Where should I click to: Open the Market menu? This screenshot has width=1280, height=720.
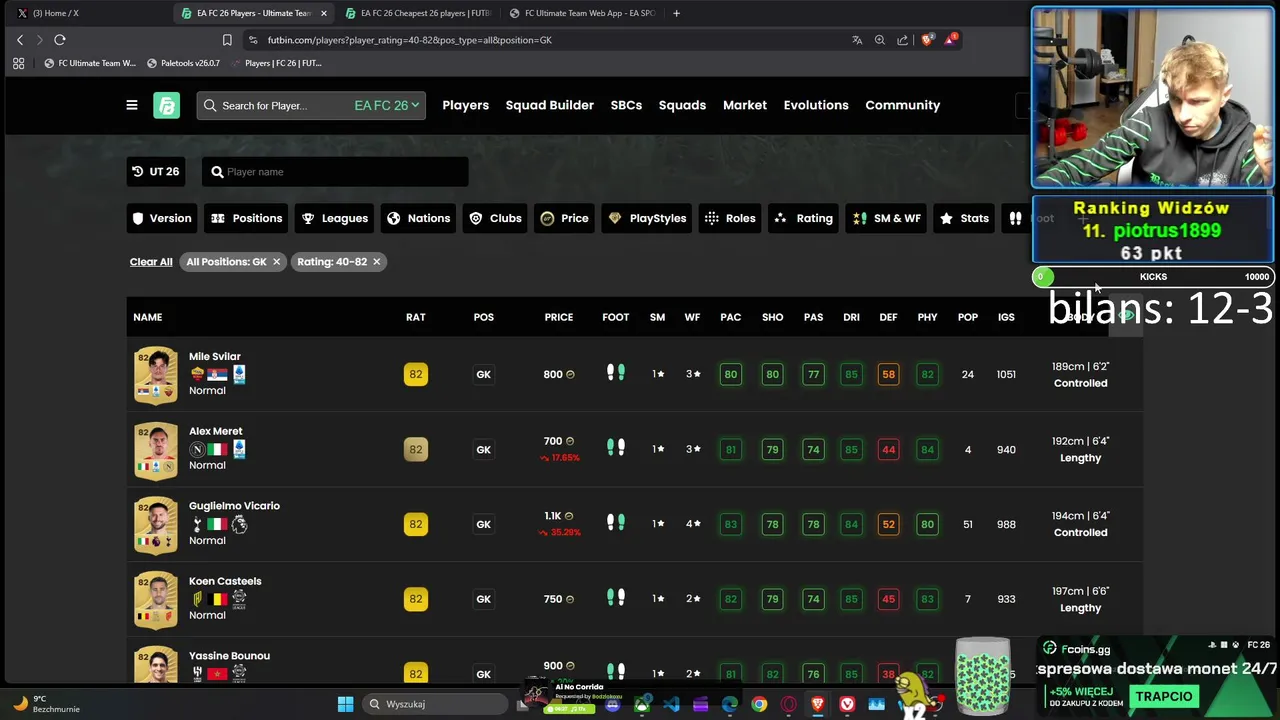click(745, 105)
